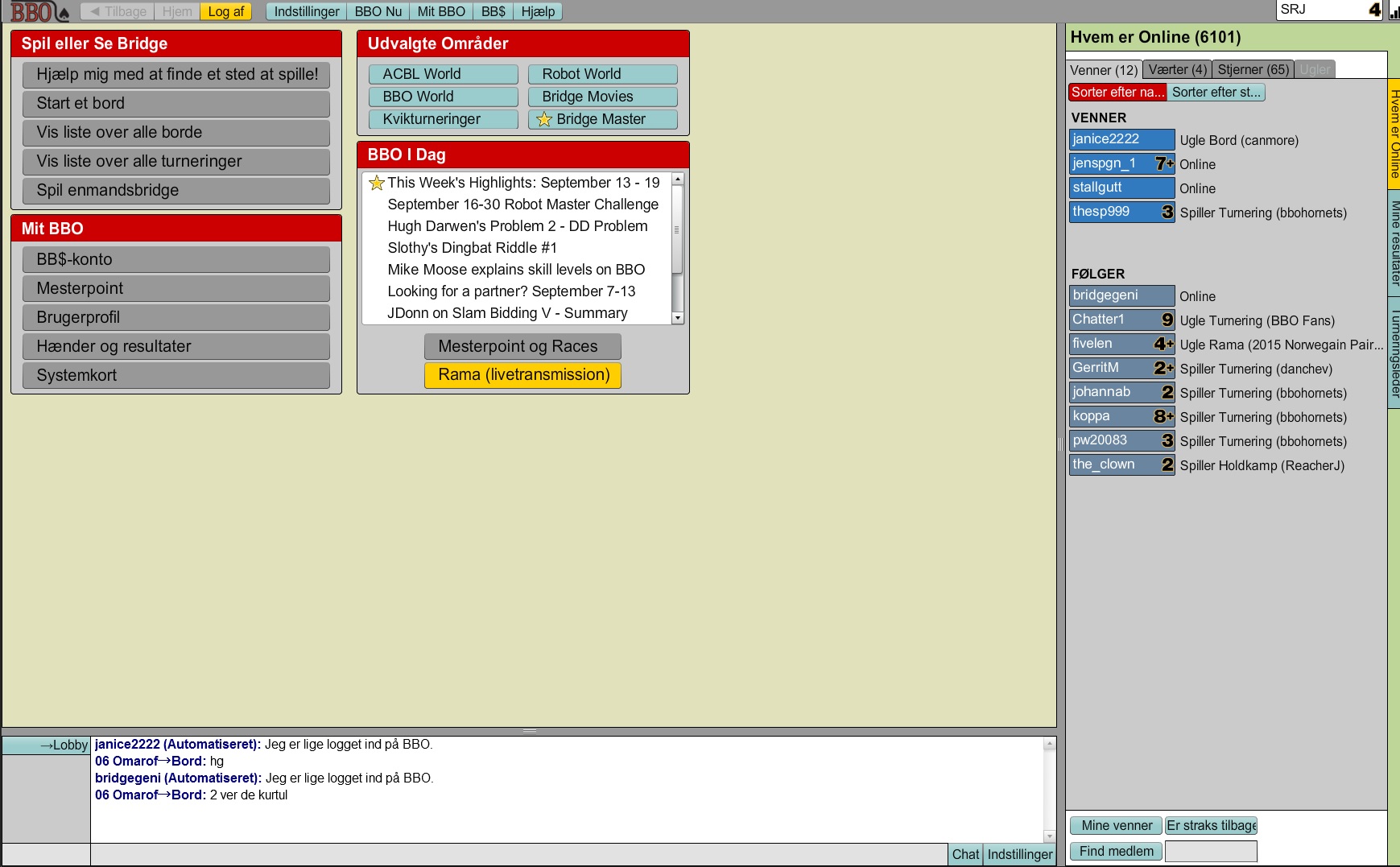
Task: Click the star icon on Bridge Master
Action: click(x=544, y=120)
